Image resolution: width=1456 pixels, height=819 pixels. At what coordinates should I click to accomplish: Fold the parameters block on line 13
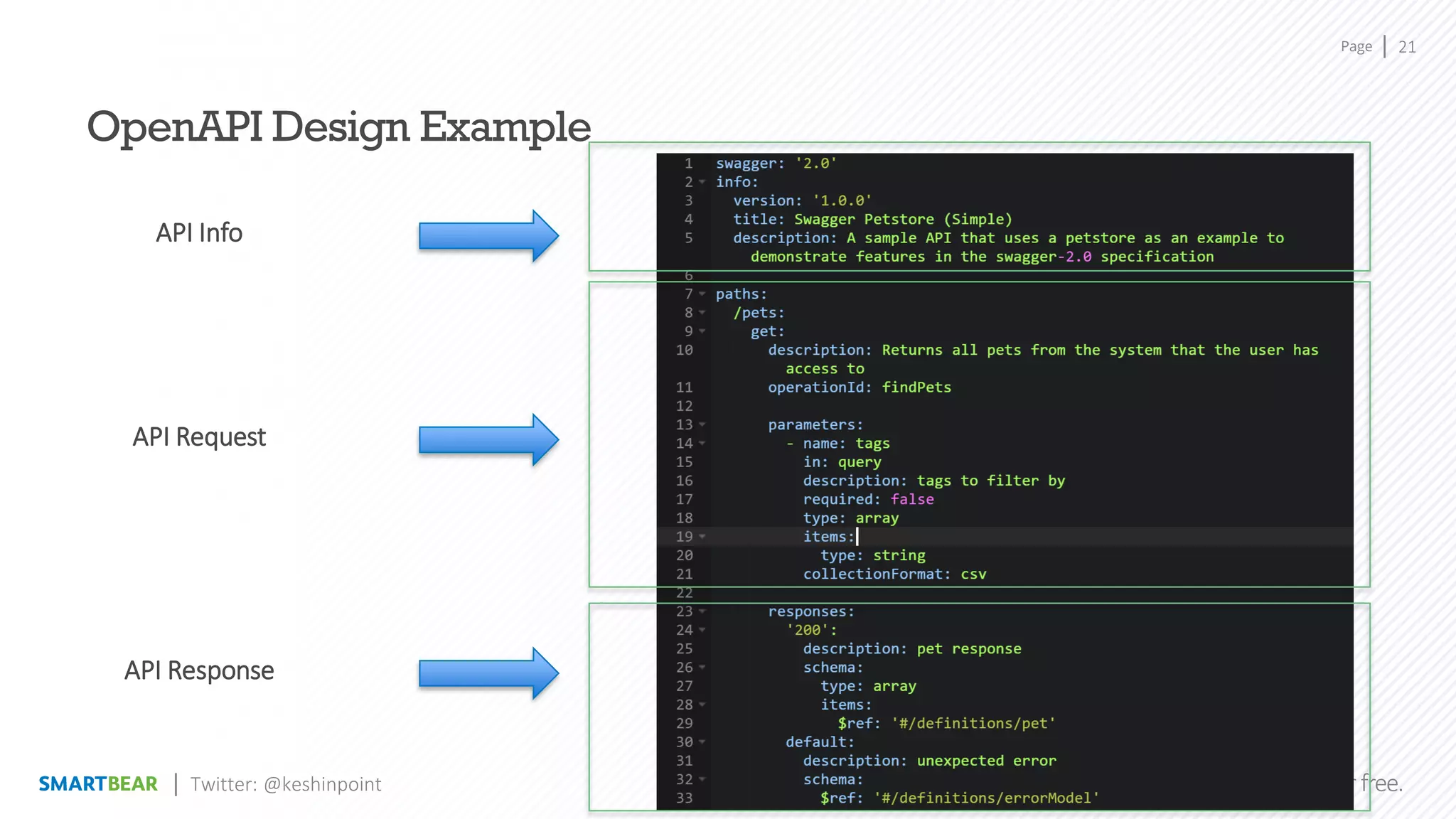(x=702, y=424)
